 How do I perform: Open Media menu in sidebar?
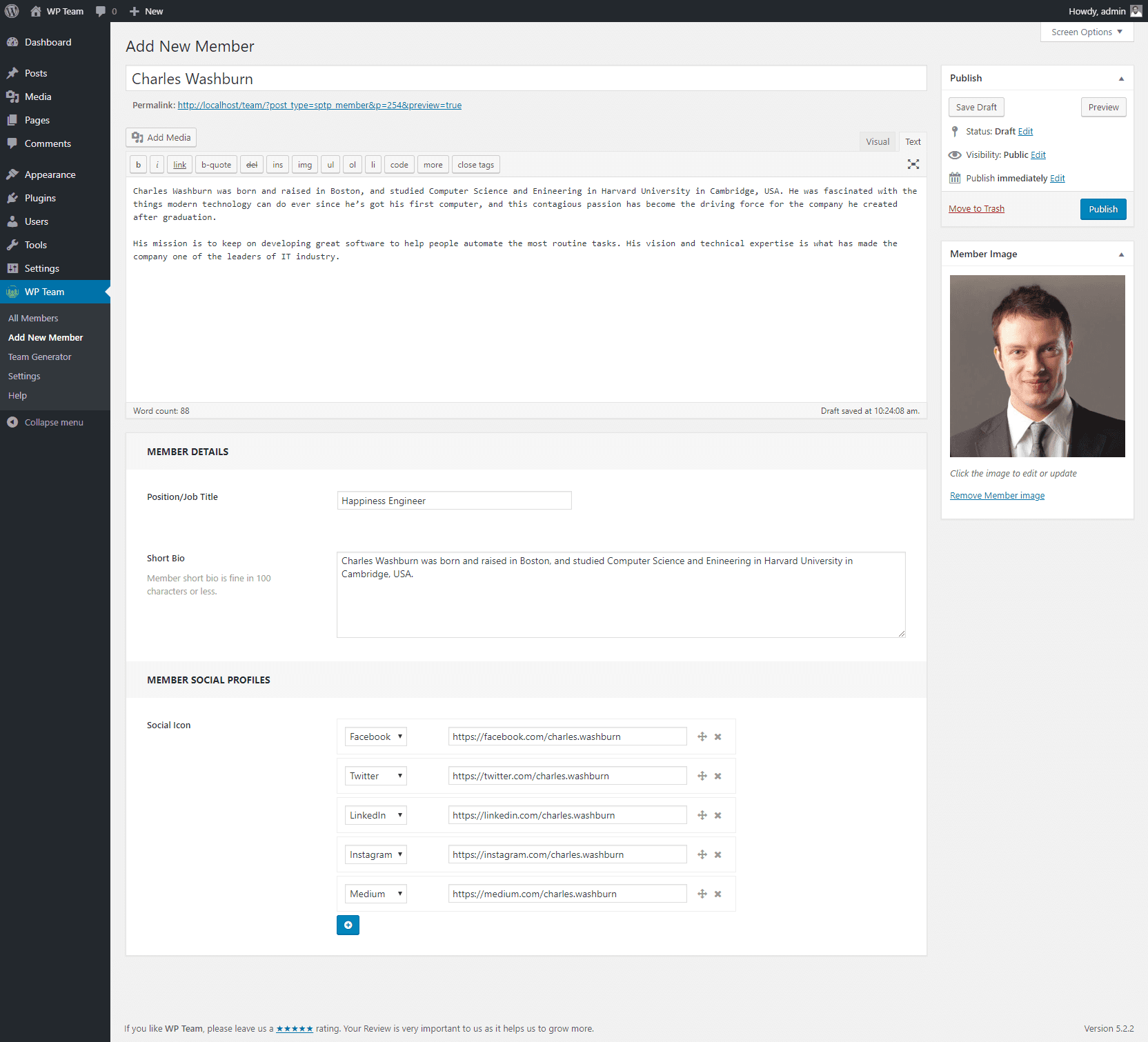point(55,97)
